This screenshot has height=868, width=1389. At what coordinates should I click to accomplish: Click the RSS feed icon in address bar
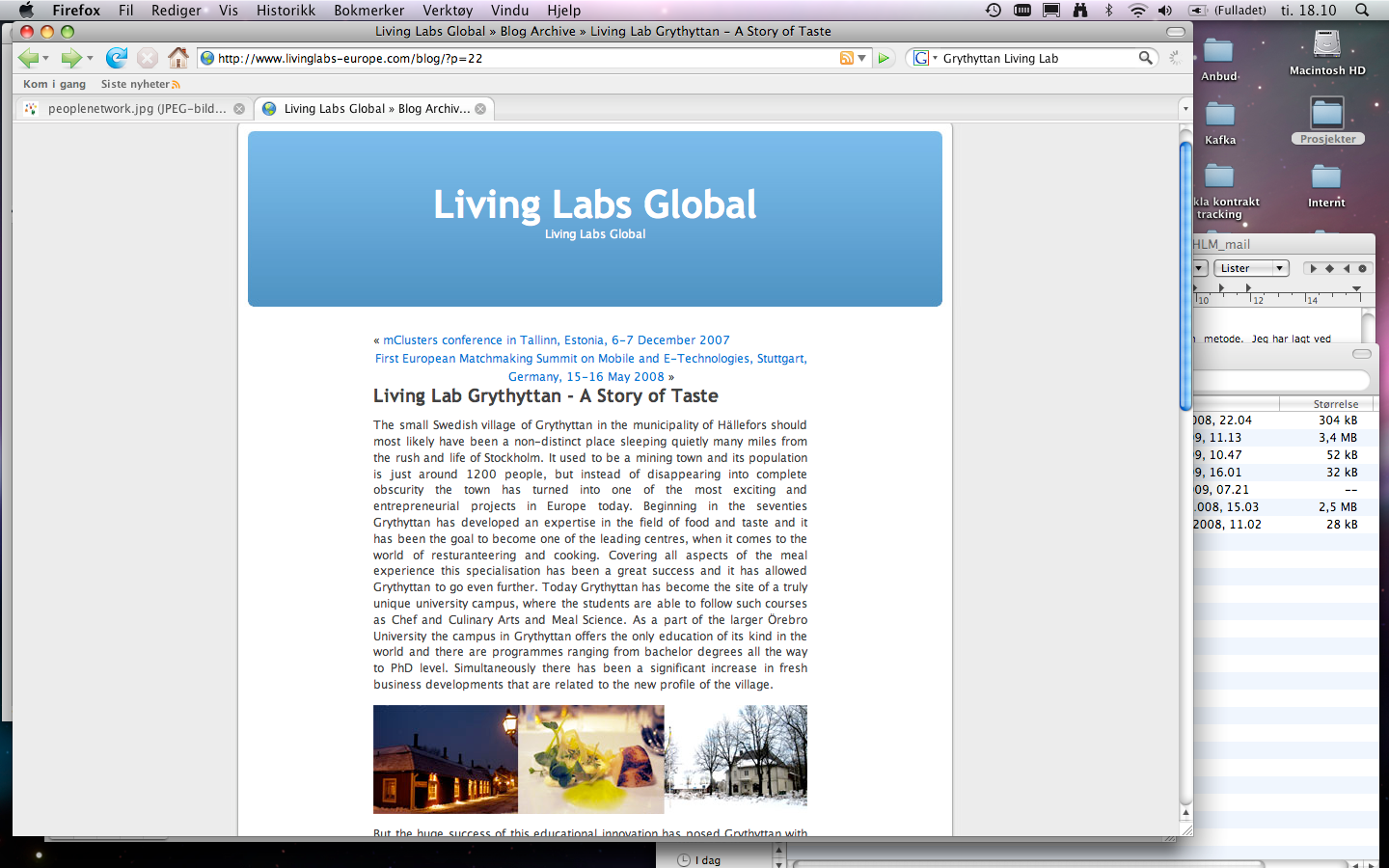click(x=847, y=58)
